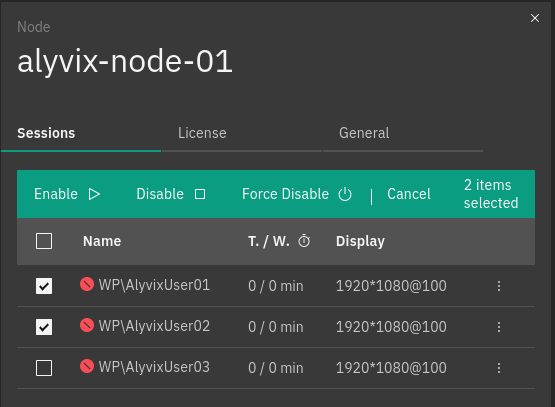The height and width of the screenshot is (407, 555).
Task: Select the WP\AlyvixUser03 session name
Action: (154, 367)
